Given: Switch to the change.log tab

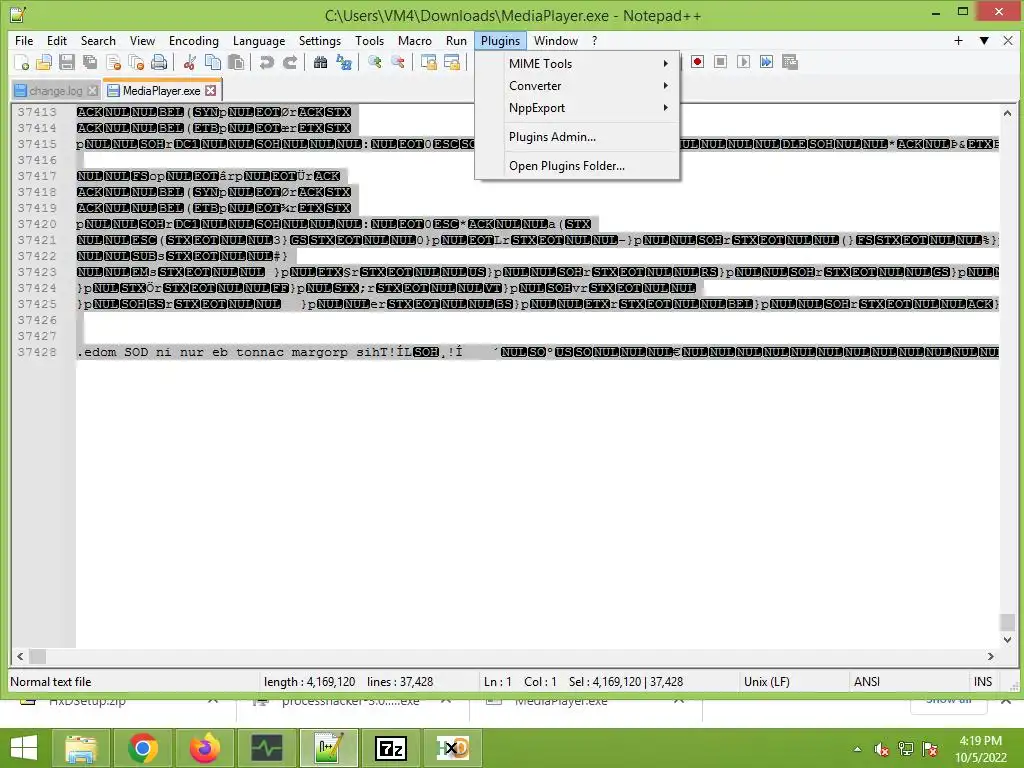Looking at the screenshot, I should tap(56, 91).
